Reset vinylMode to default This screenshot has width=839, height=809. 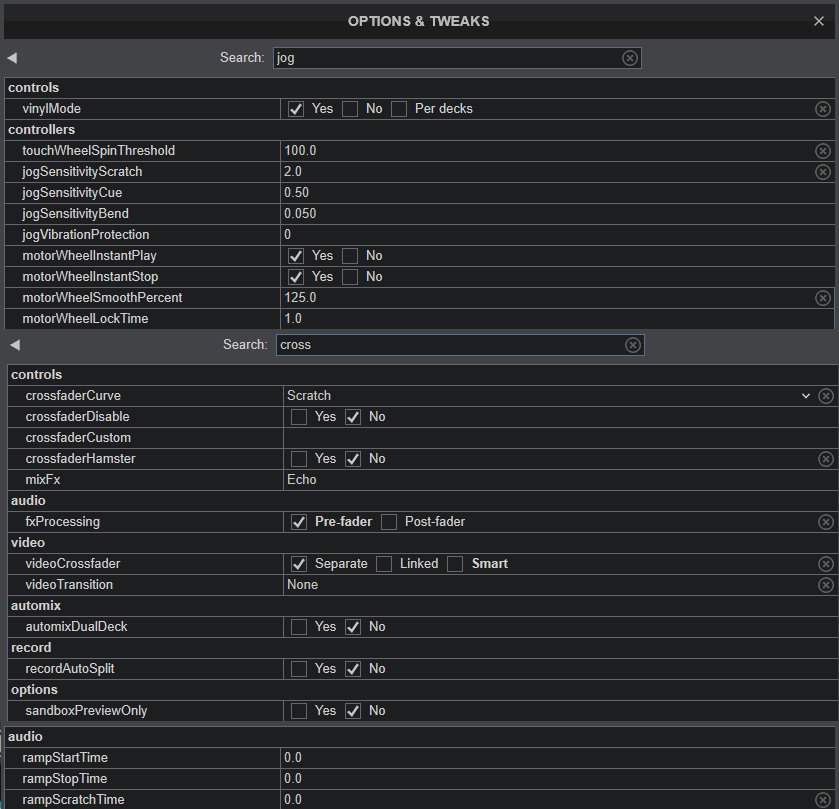pos(823,109)
